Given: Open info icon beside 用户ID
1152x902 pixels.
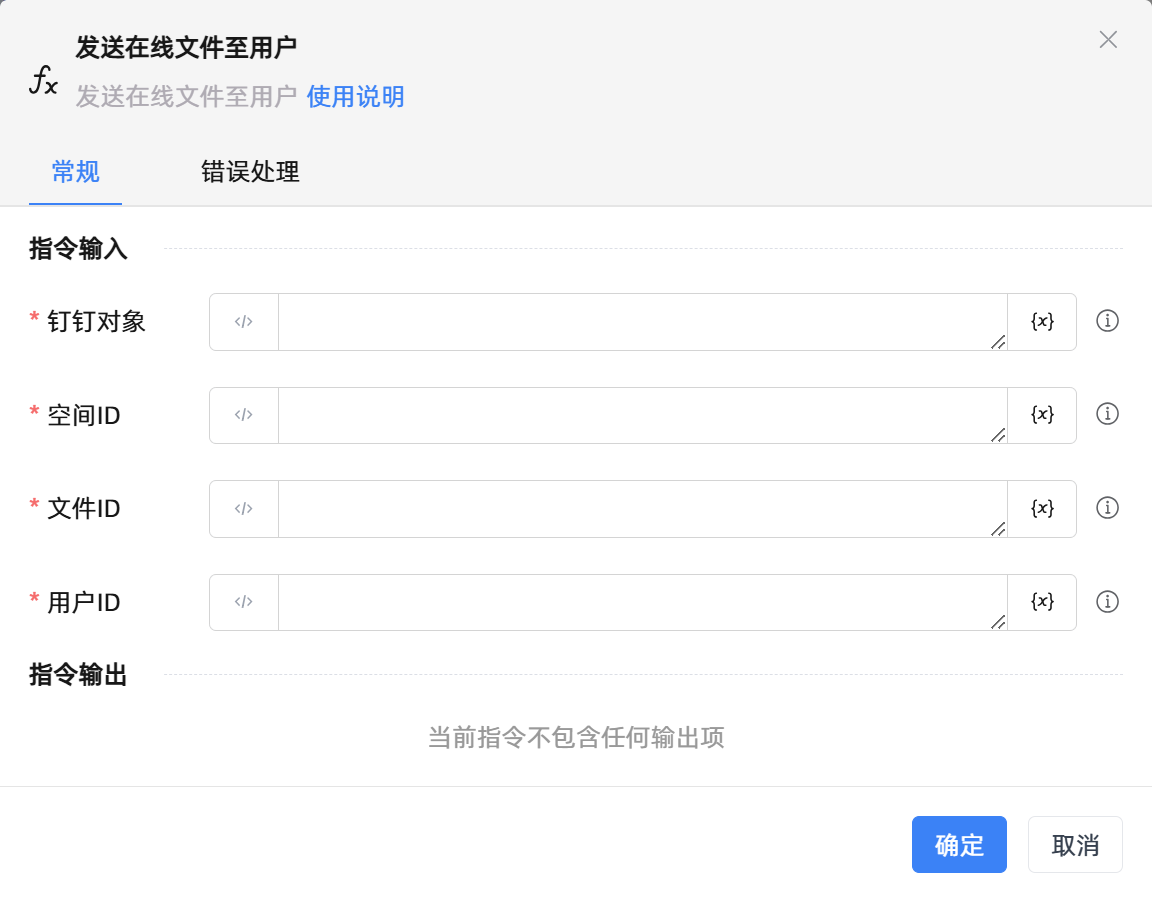Looking at the screenshot, I should (x=1107, y=602).
